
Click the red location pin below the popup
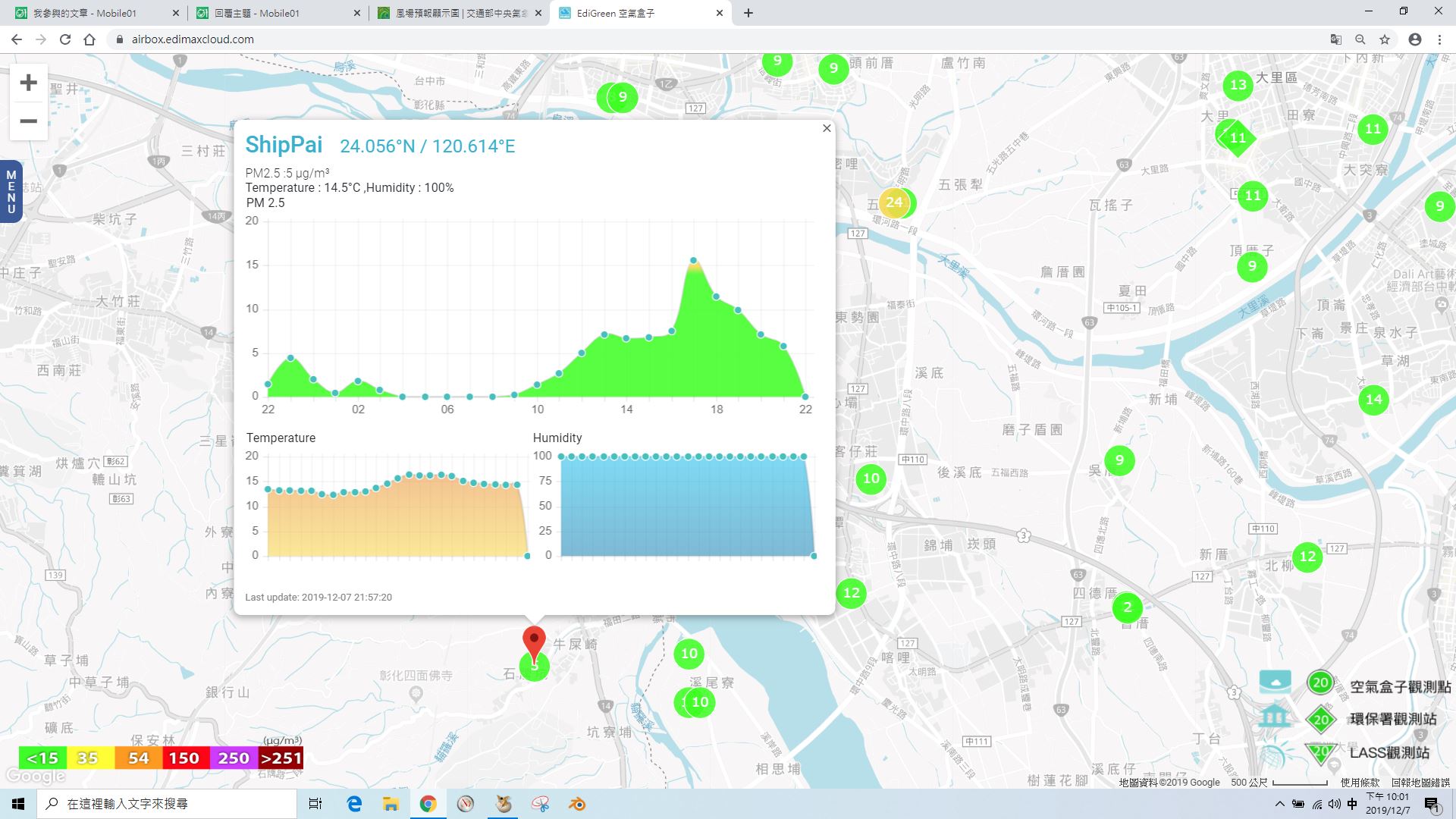click(x=534, y=645)
